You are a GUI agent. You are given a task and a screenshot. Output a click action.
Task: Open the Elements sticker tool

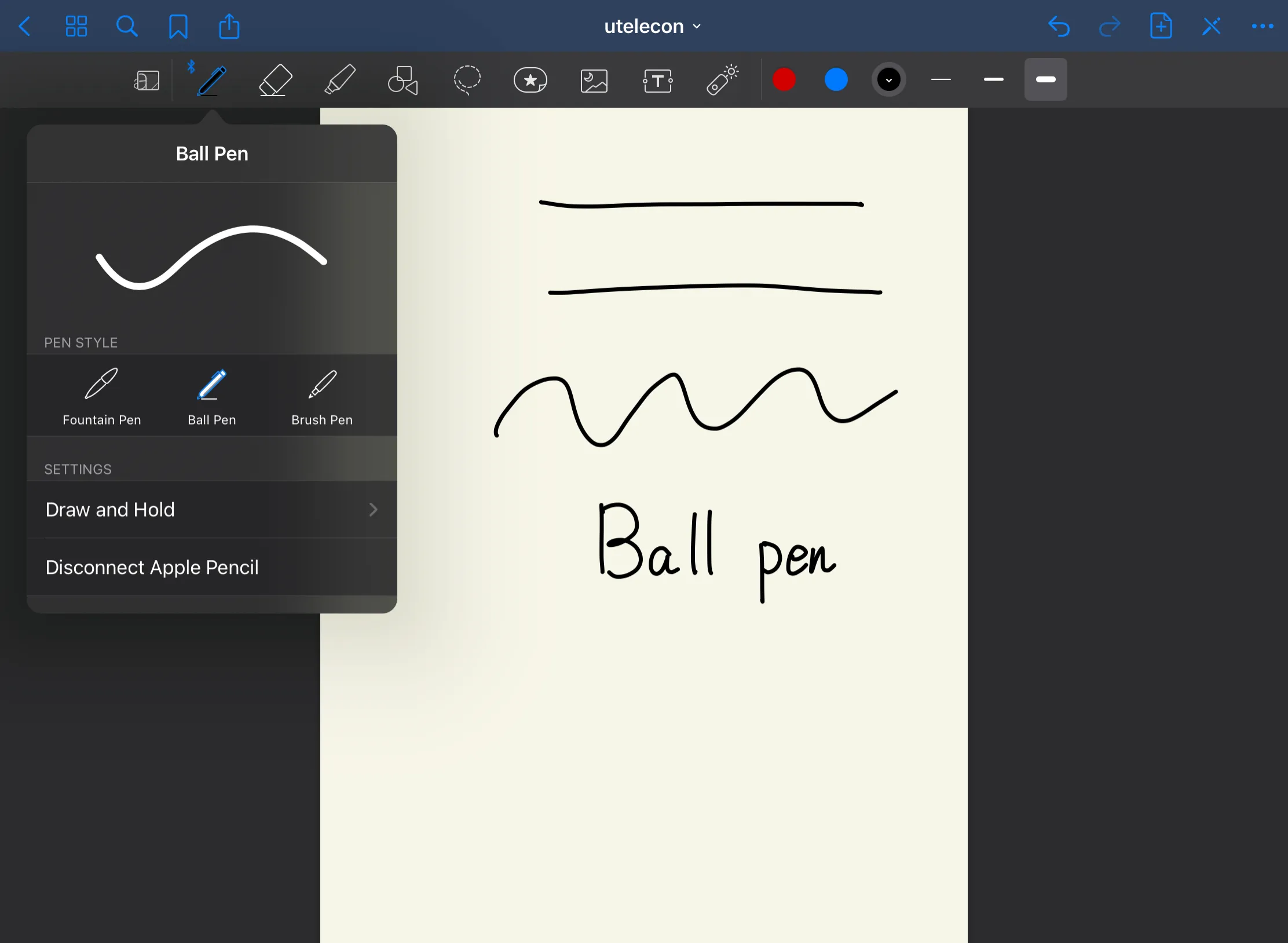tap(530, 80)
